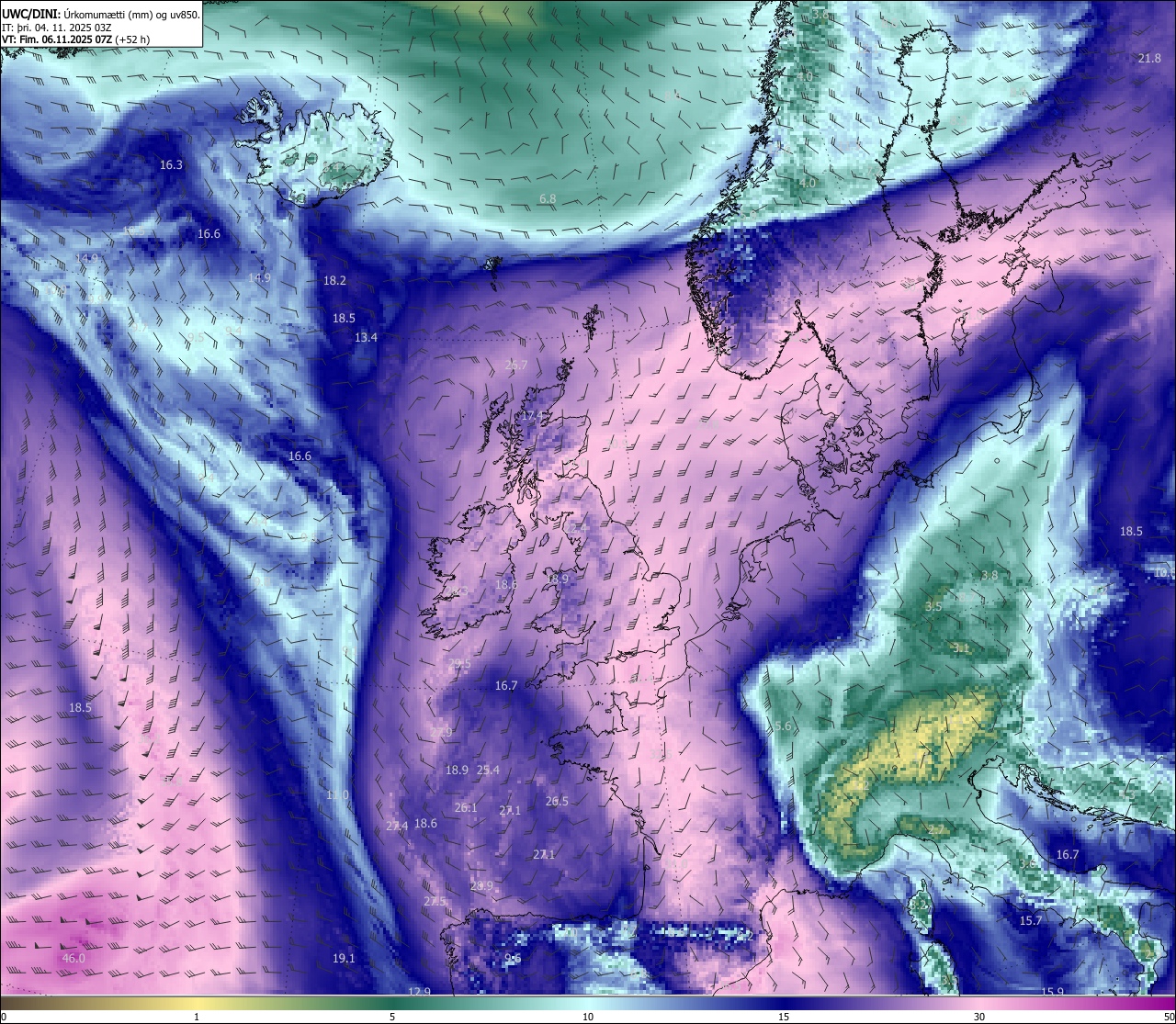The image size is (1176, 1024).
Task: Click the 15 tick on the color scale
Action: [784, 1017]
